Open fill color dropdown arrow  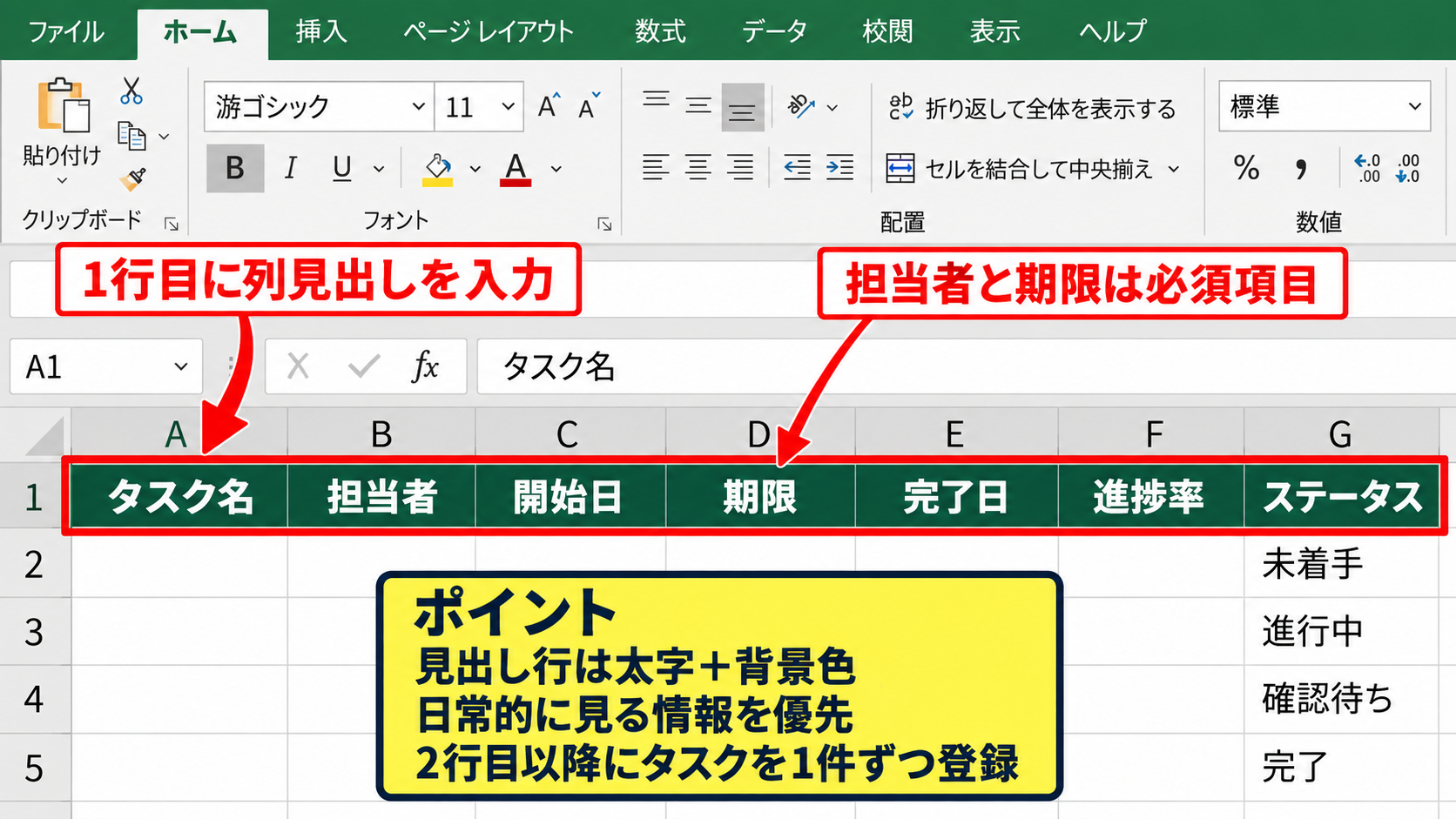point(475,169)
